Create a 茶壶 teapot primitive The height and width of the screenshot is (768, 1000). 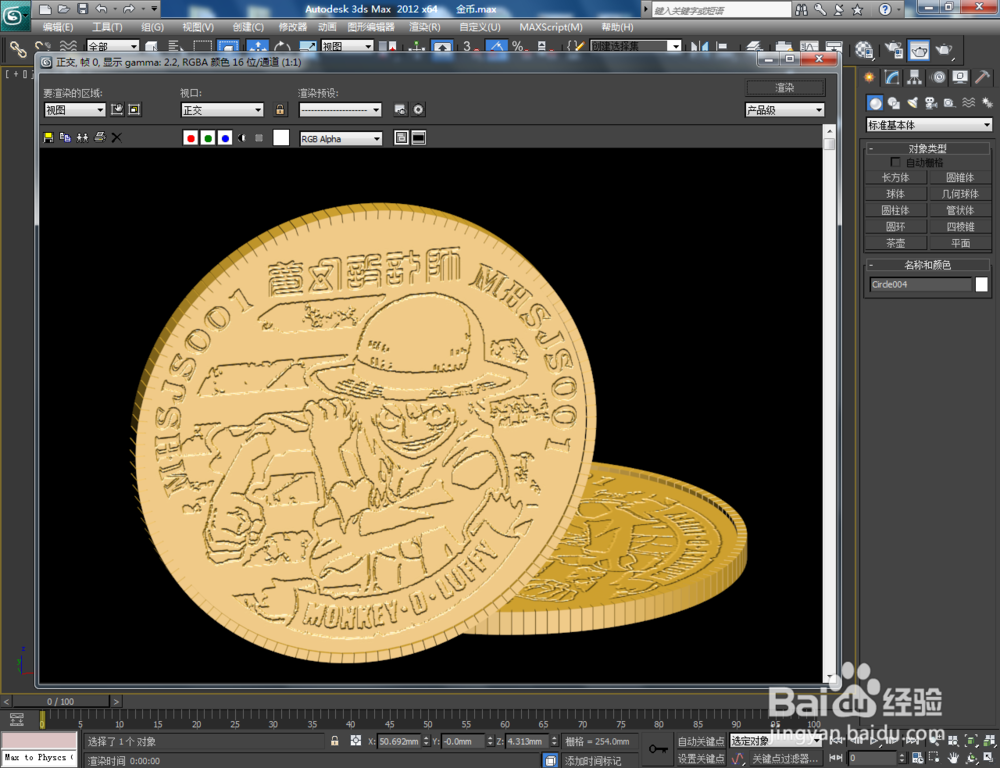pyautogui.click(x=895, y=243)
